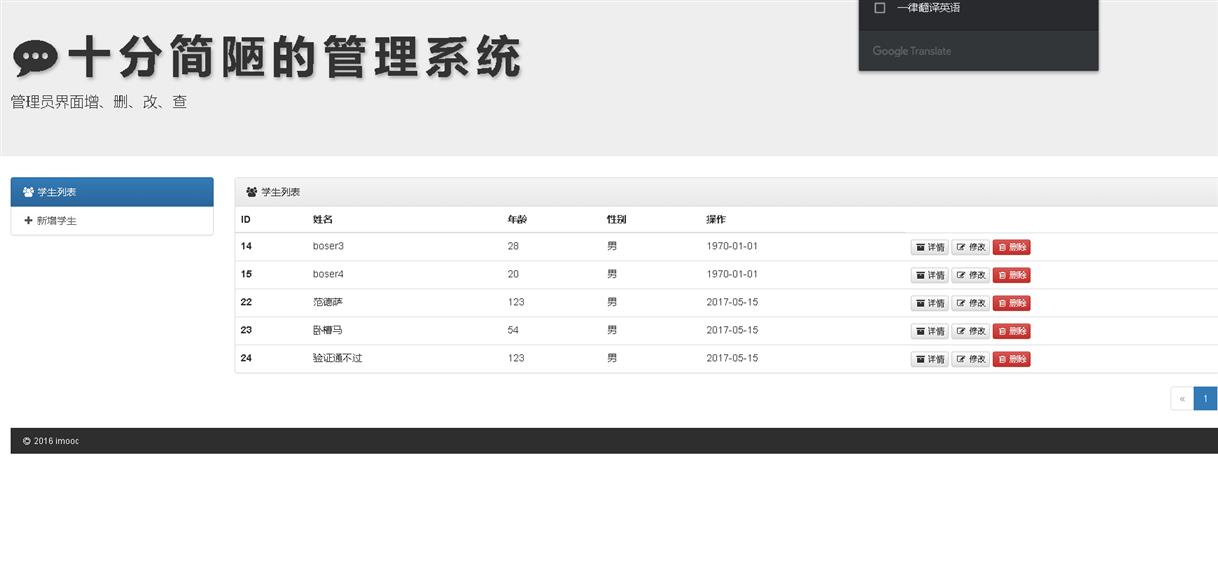Select page 1 in pagination
1218x574 pixels.
(1205, 399)
